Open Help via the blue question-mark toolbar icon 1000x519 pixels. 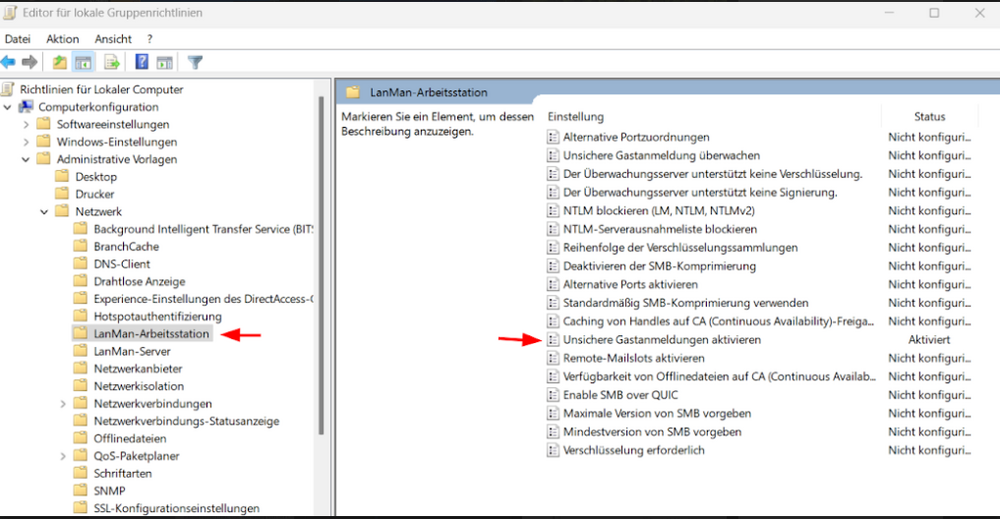click(142, 62)
